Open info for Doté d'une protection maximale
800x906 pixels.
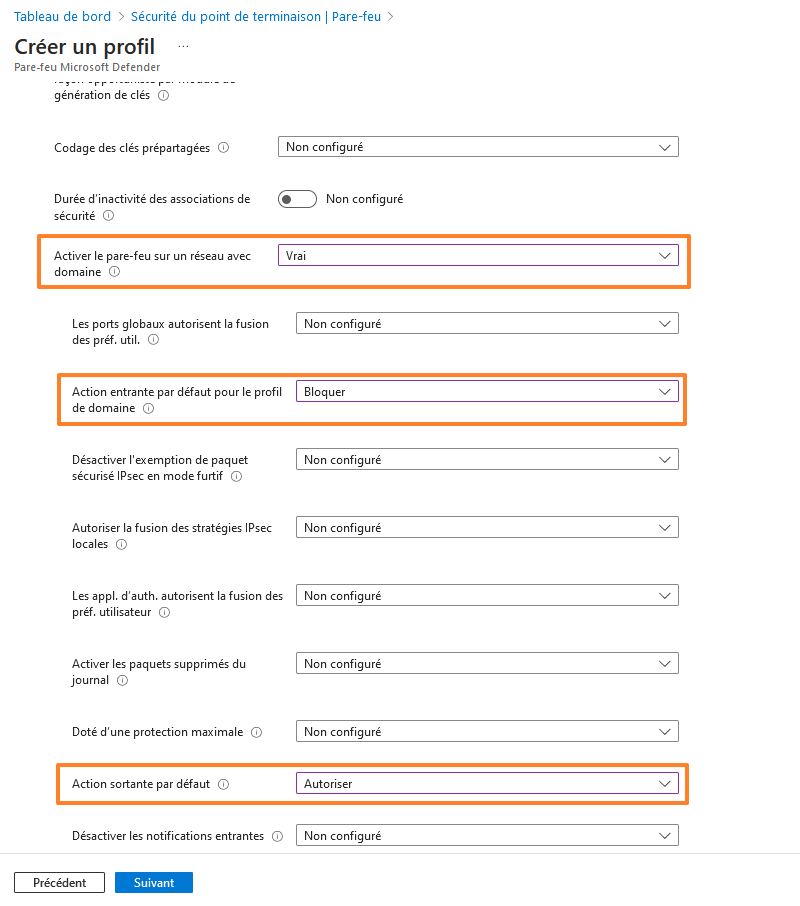(256, 732)
